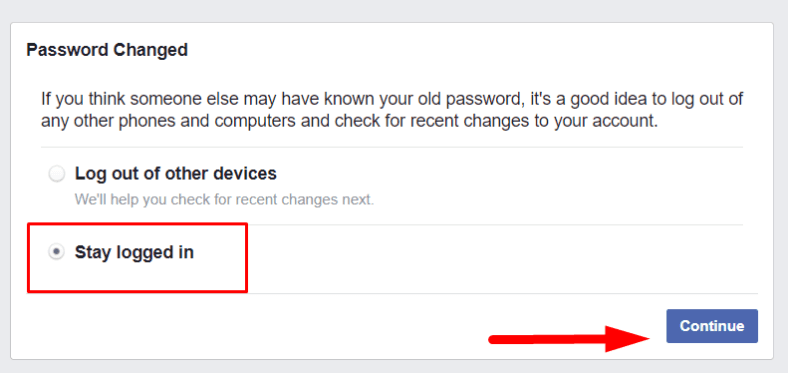Click the divider line above Log out option
Image resolution: width=788 pixels, height=373 pixels.
(392, 147)
